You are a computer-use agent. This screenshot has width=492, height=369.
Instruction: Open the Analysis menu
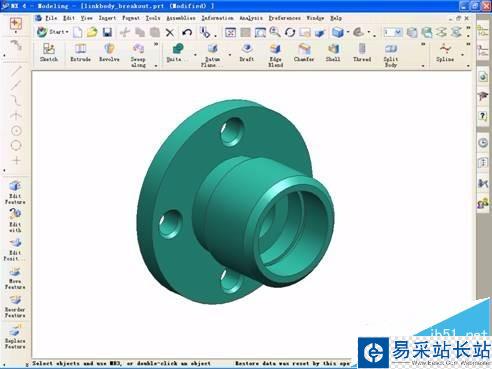251,18
